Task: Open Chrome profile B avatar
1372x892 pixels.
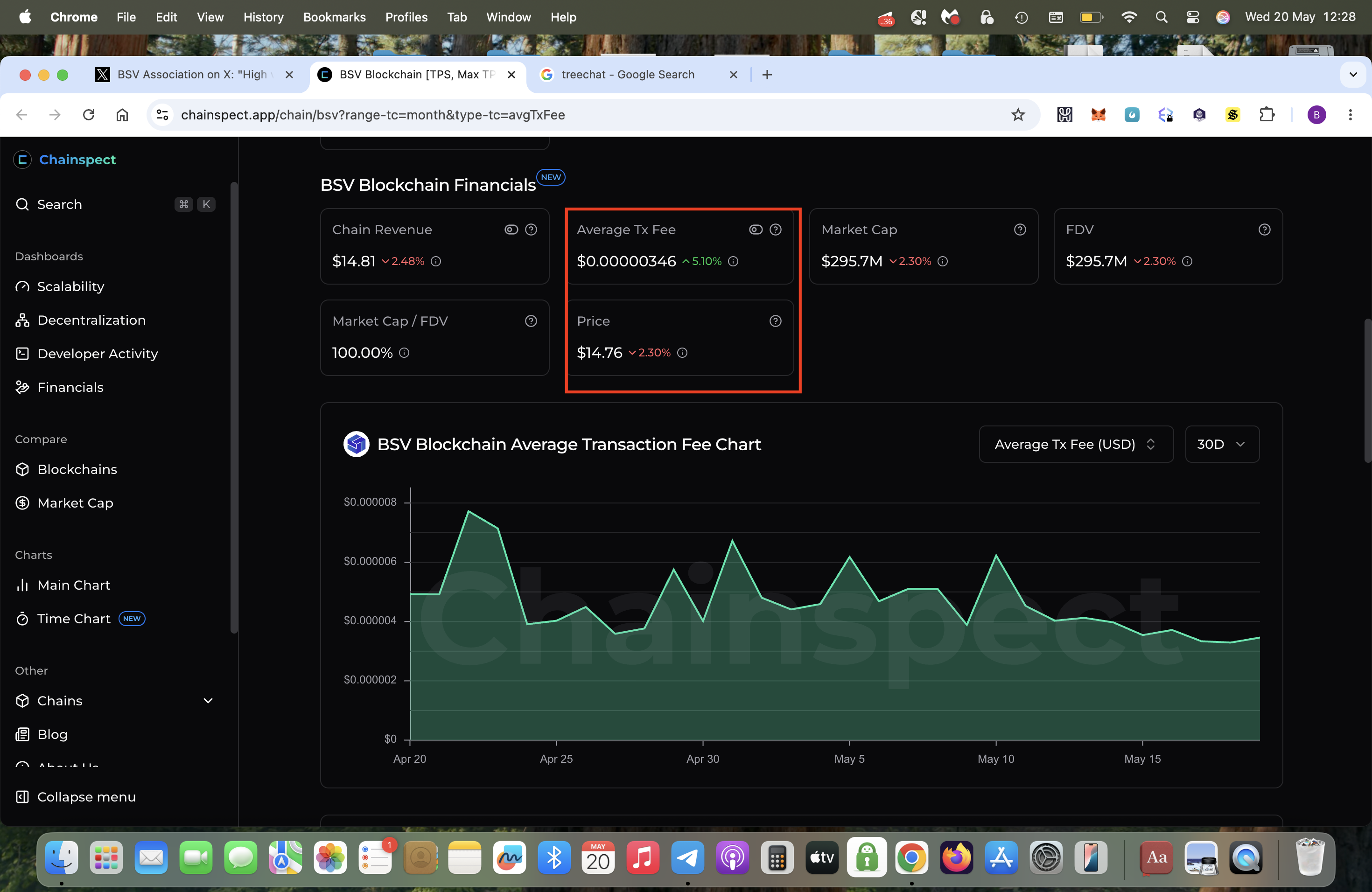Action: click(1316, 115)
